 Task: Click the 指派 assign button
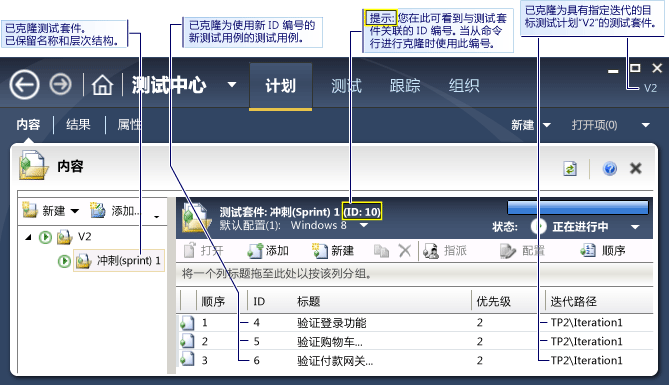coord(445,251)
